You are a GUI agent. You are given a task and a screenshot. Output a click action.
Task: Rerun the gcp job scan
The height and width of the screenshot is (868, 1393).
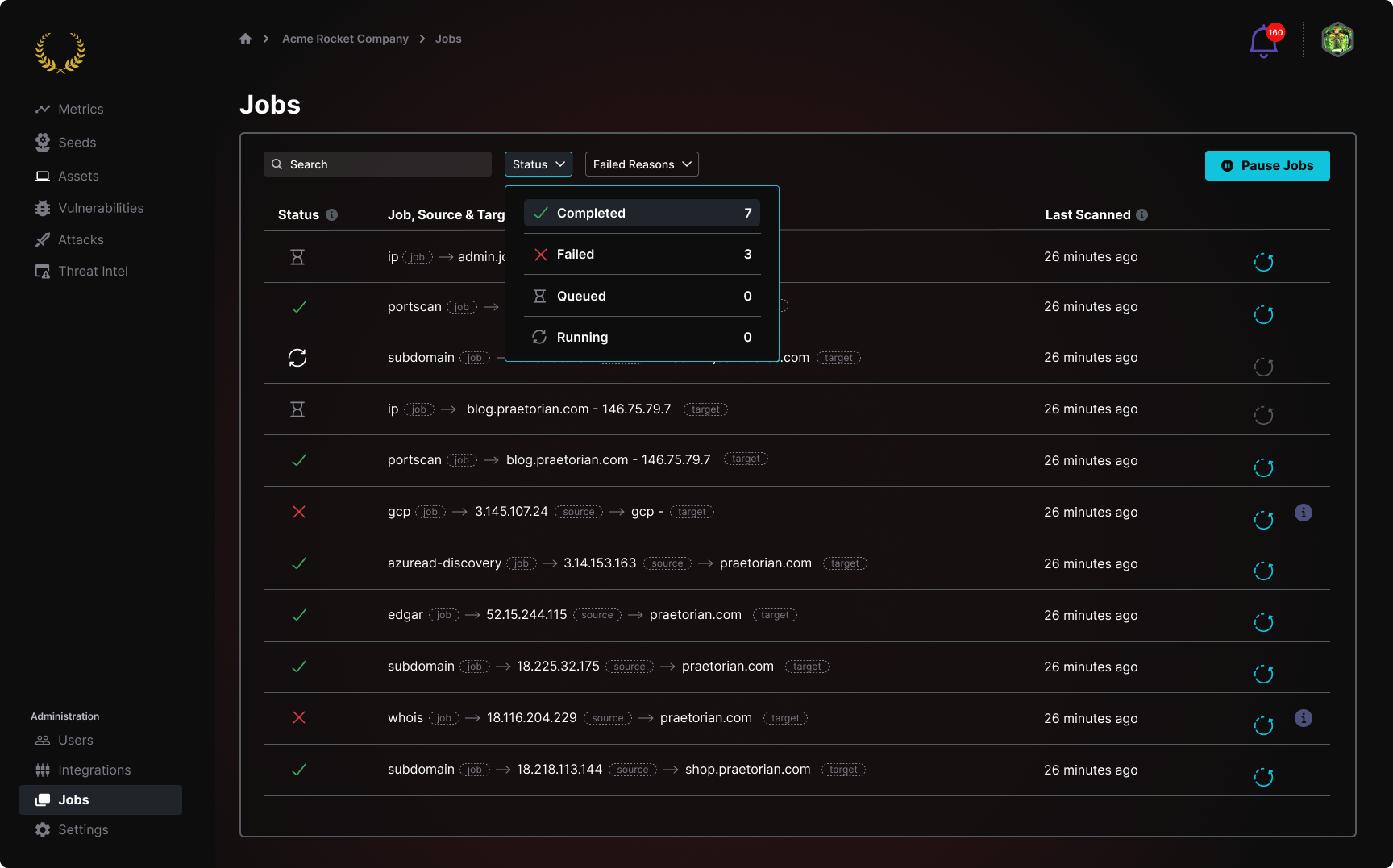(1263, 520)
